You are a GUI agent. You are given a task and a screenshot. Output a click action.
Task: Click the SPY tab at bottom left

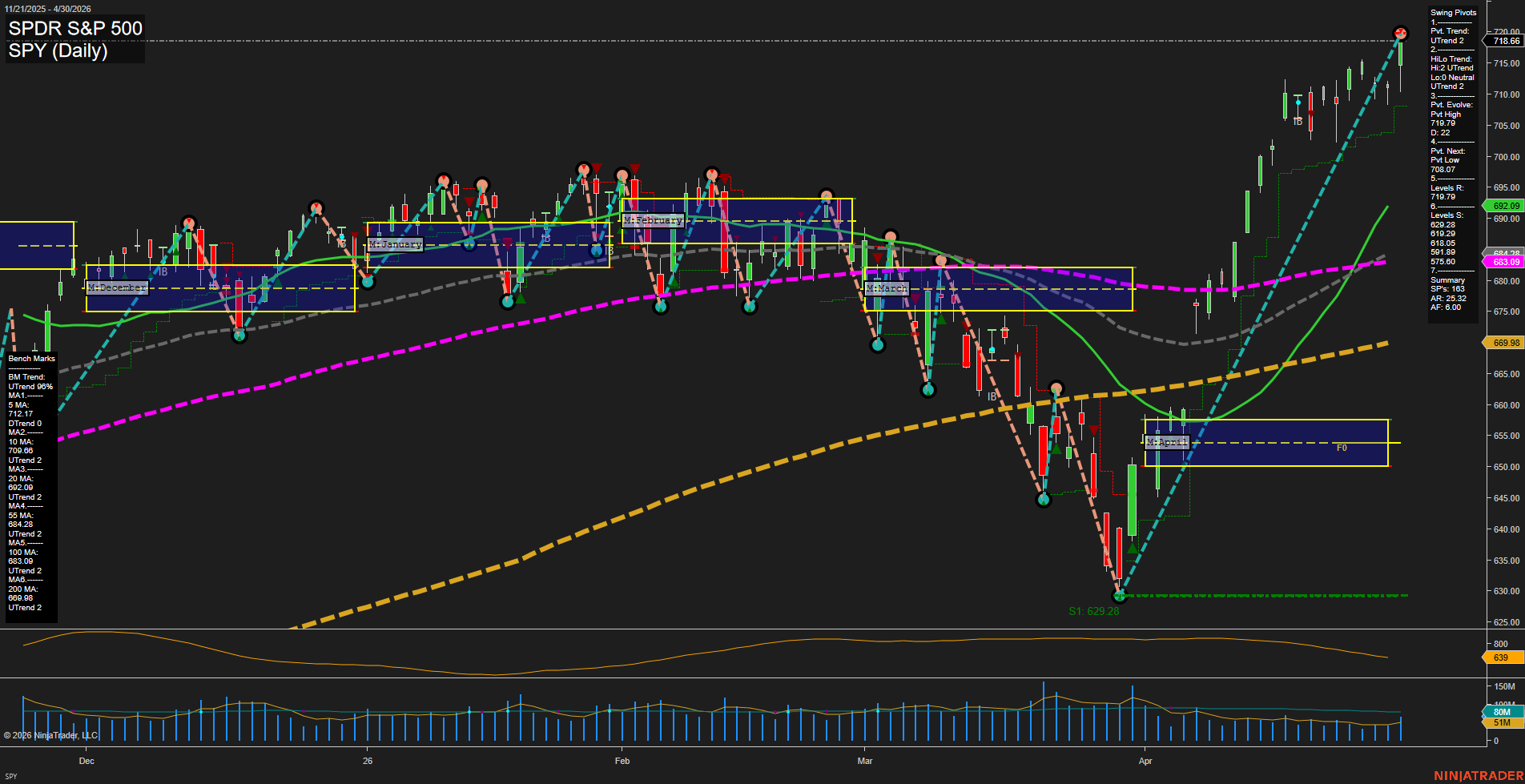pyautogui.click(x=11, y=776)
